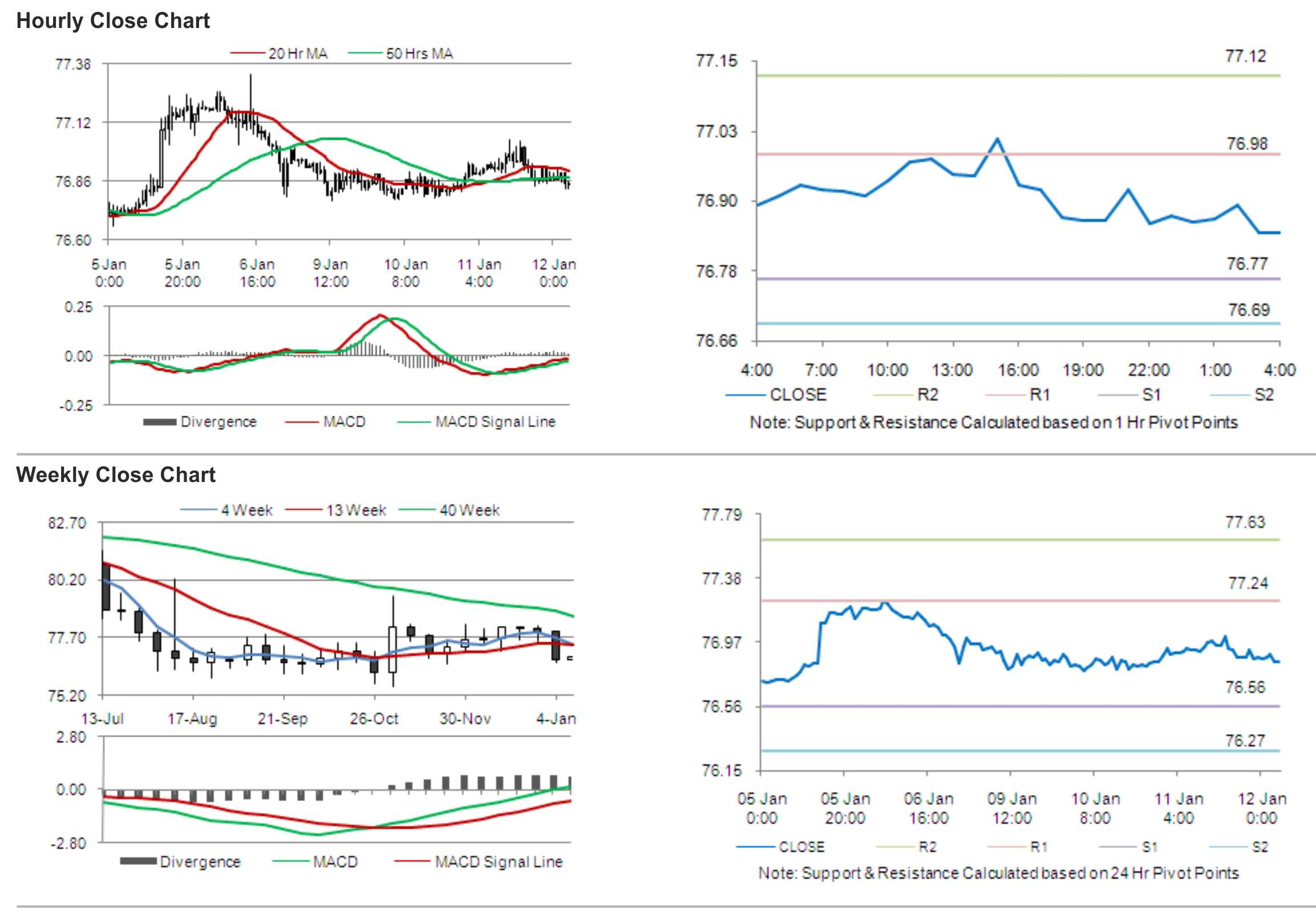Click the "2.80" weekly MACD axis value
Viewport: 1316px width, 908px height.
[x=71, y=737]
